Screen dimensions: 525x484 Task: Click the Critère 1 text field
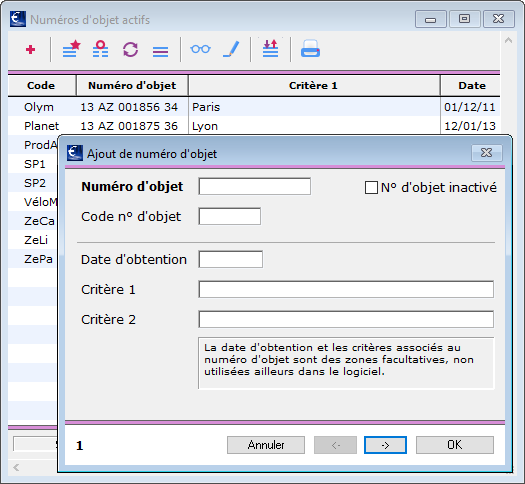click(x=346, y=289)
